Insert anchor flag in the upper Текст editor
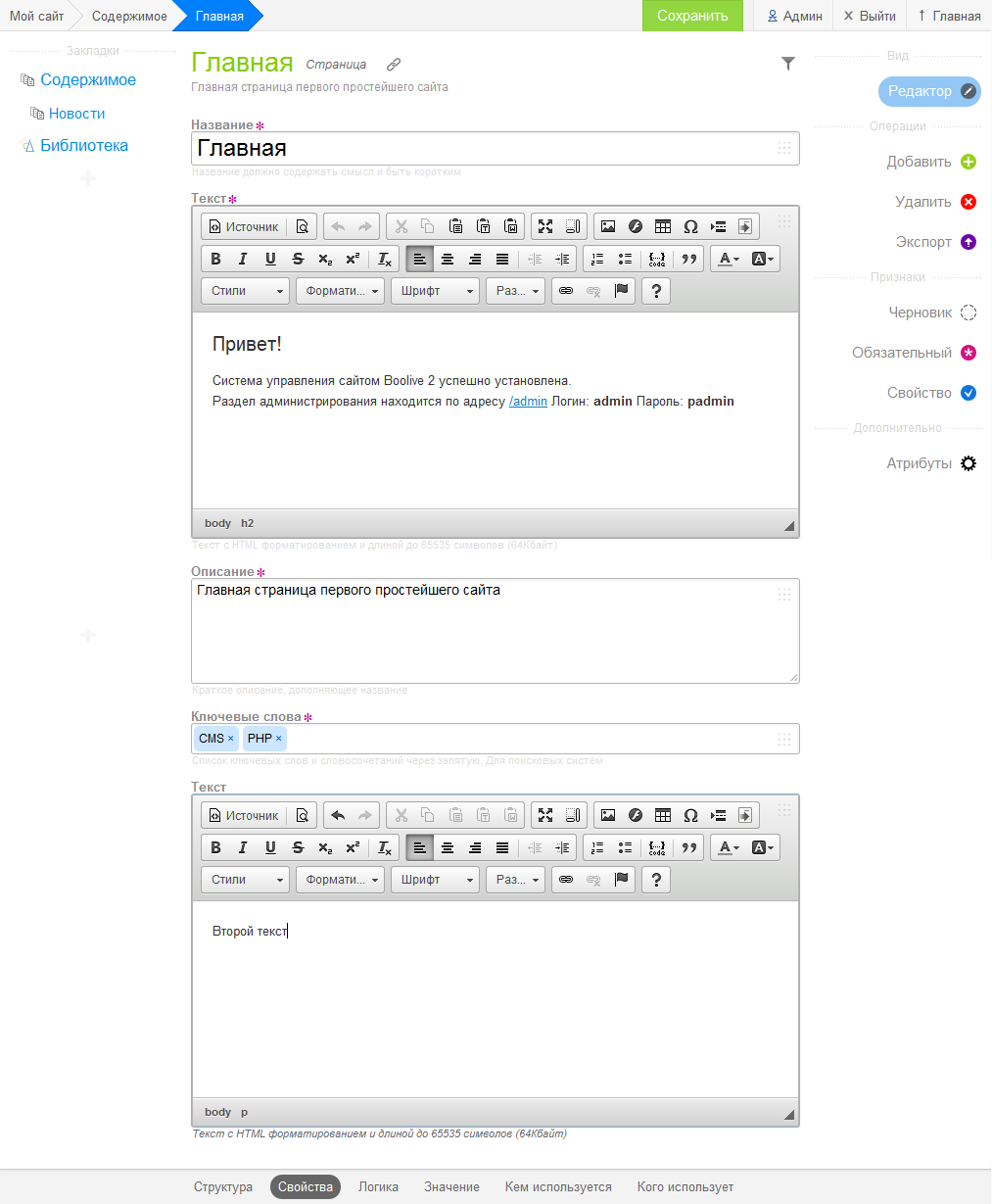This screenshot has height=1204, width=992. pos(621,291)
